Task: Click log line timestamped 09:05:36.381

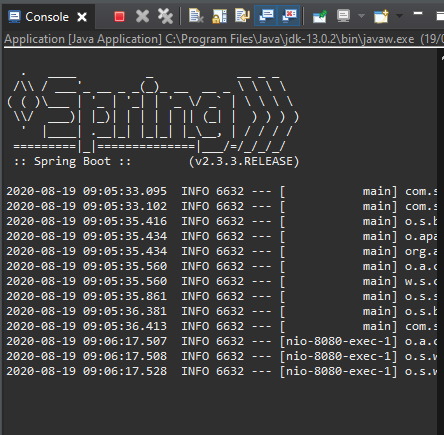Action: click(222, 311)
